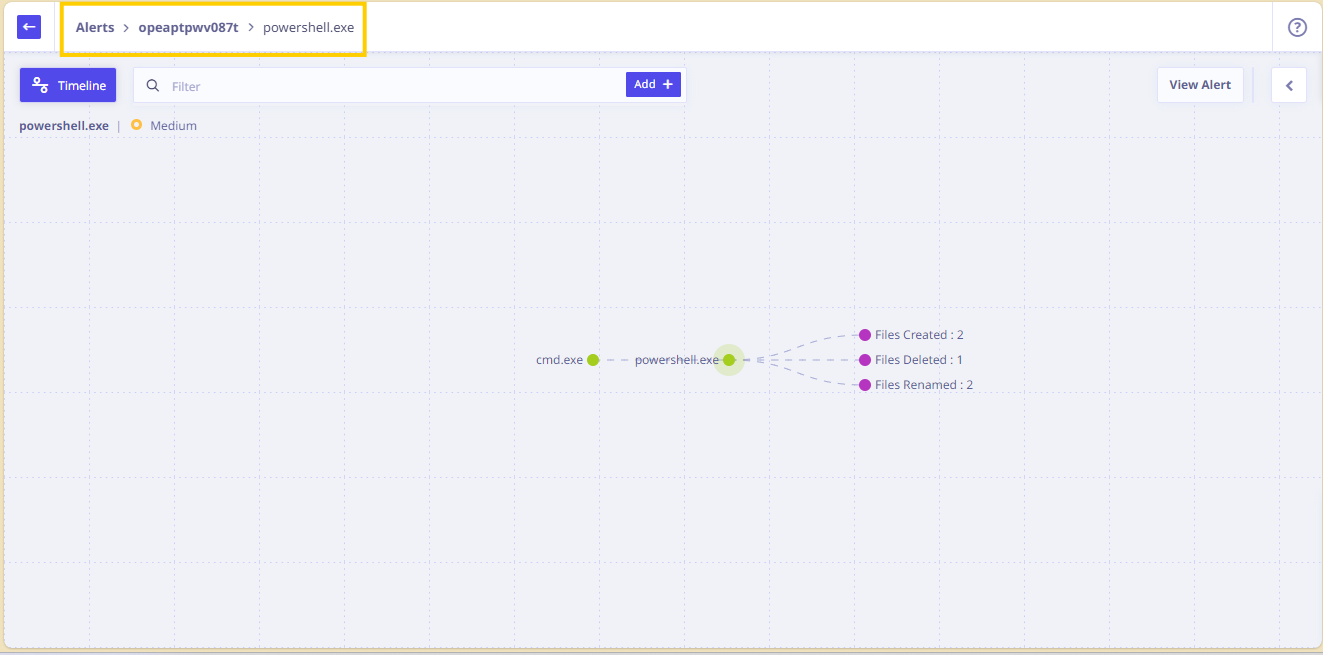Click the Files Created : 2 label

tap(919, 335)
